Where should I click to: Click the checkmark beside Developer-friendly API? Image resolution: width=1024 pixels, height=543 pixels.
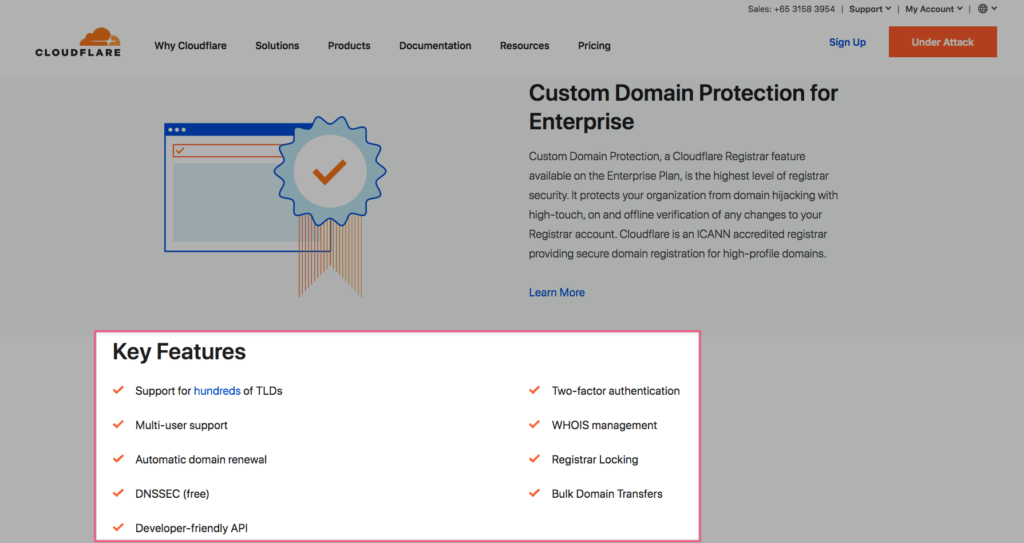coord(118,527)
